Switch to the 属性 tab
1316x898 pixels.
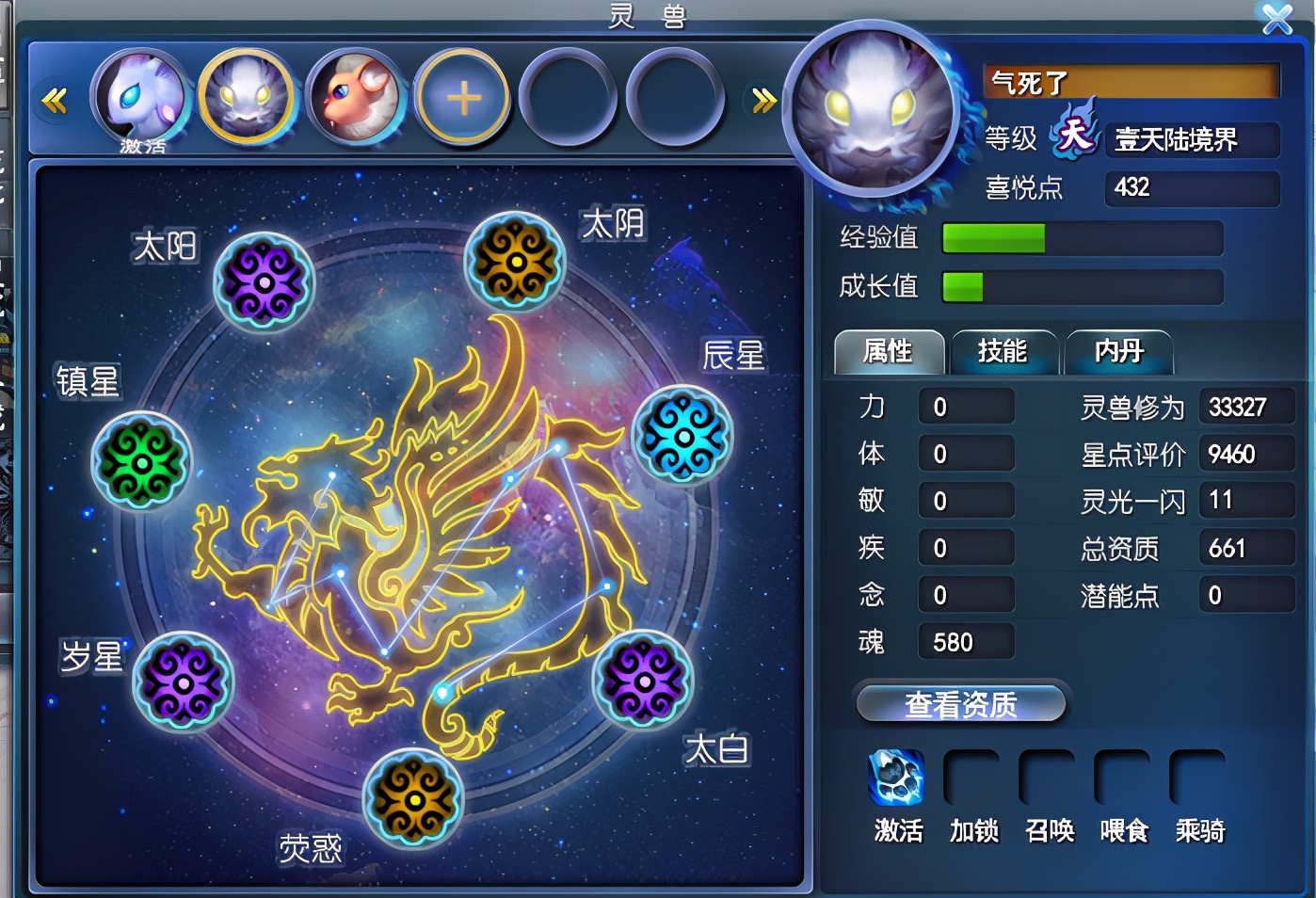[x=889, y=352]
